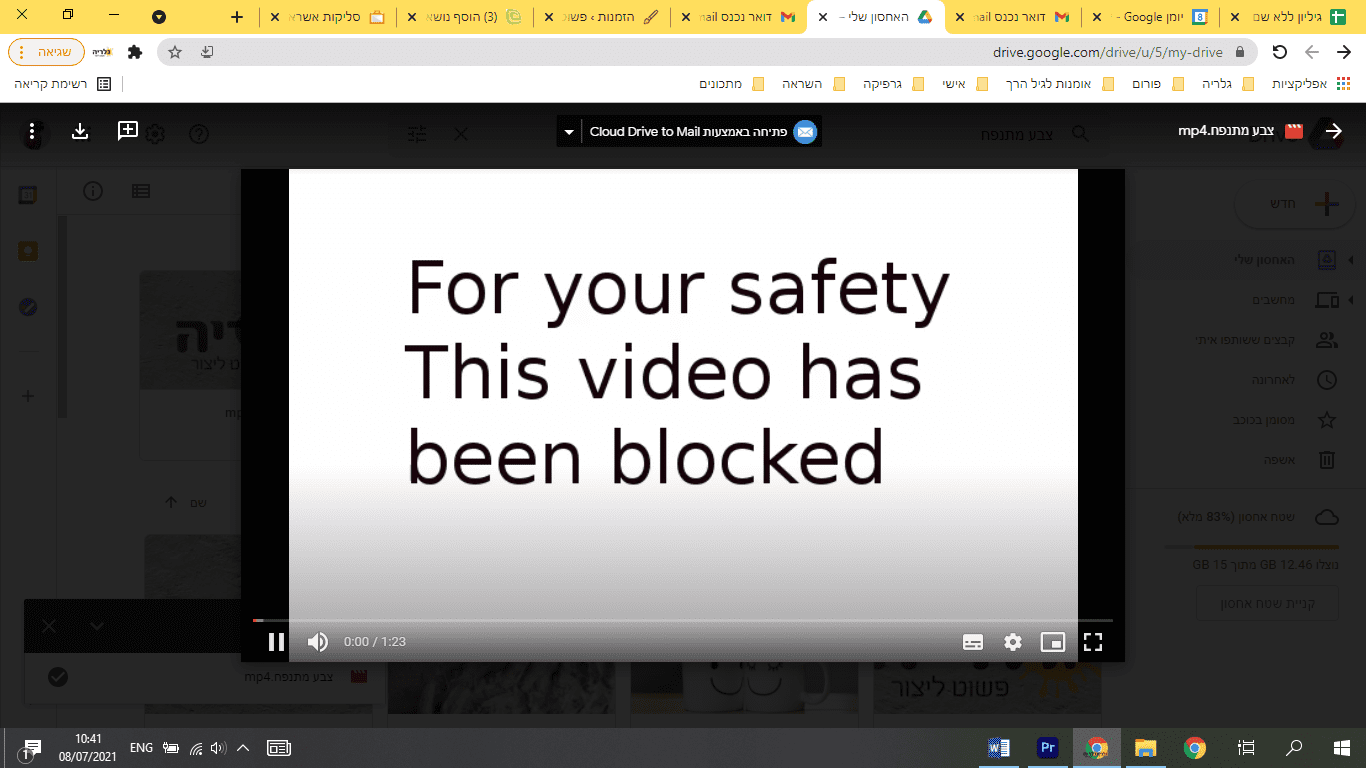Open the אישי bookmarks folder
This screenshot has width=1366, height=768.
[x=965, y=84]
